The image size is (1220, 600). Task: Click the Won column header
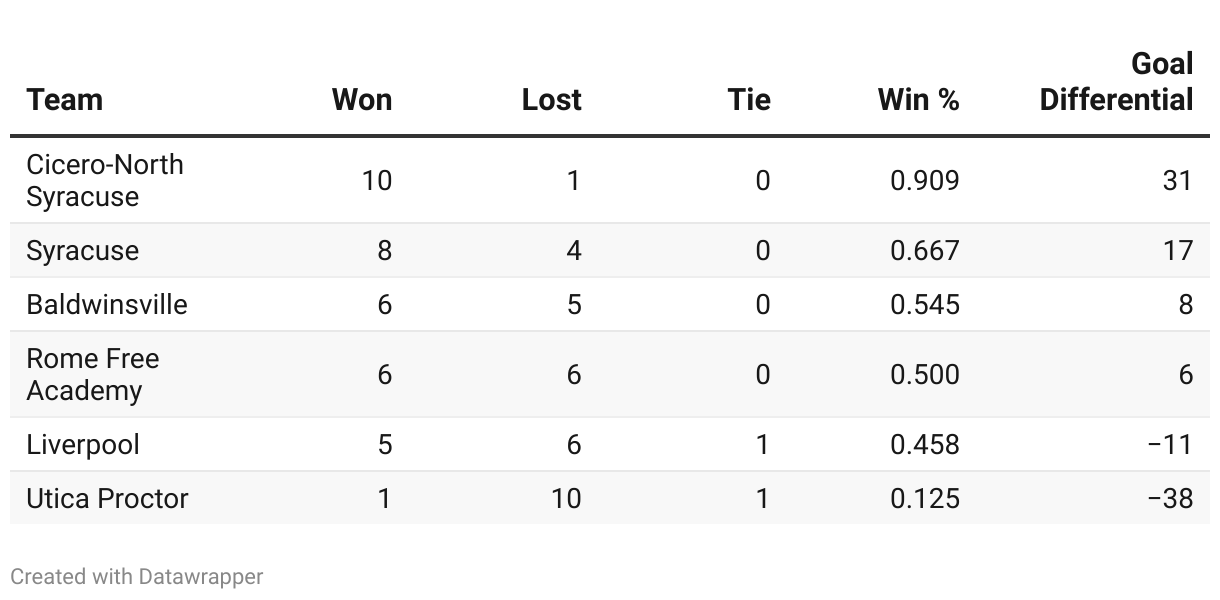362,100
